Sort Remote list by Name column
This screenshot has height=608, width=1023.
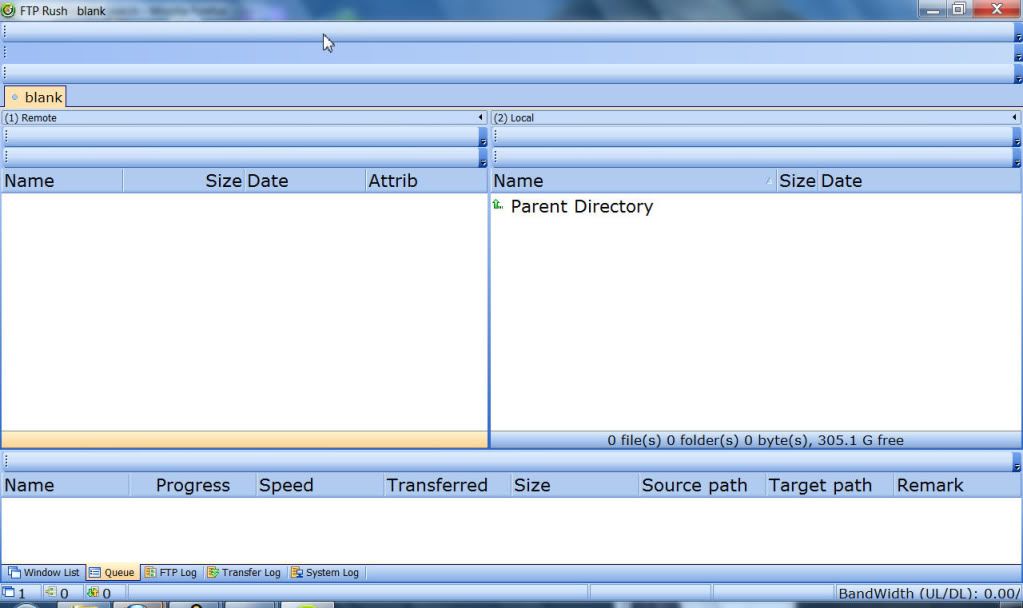(x=62, y=181)
